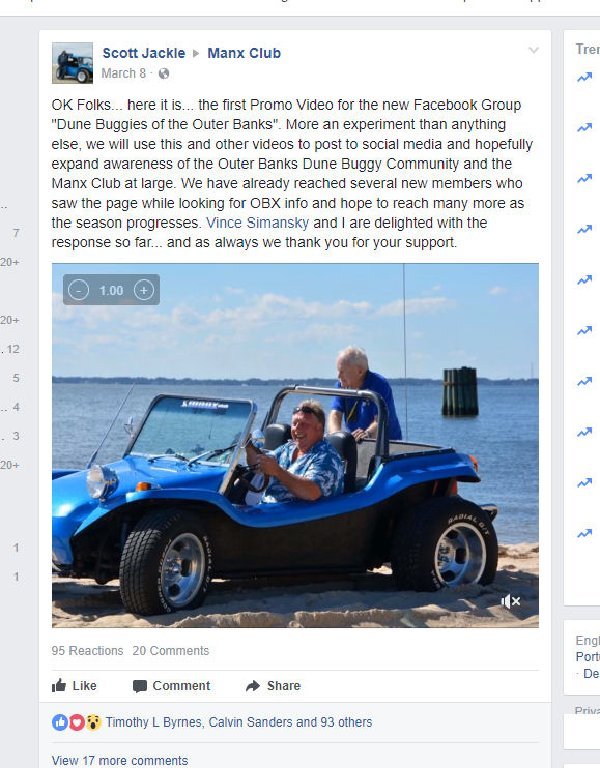This screenshot has height=768, width=600.
Task: View the 95 Reactions list
Action: point(87,650)
